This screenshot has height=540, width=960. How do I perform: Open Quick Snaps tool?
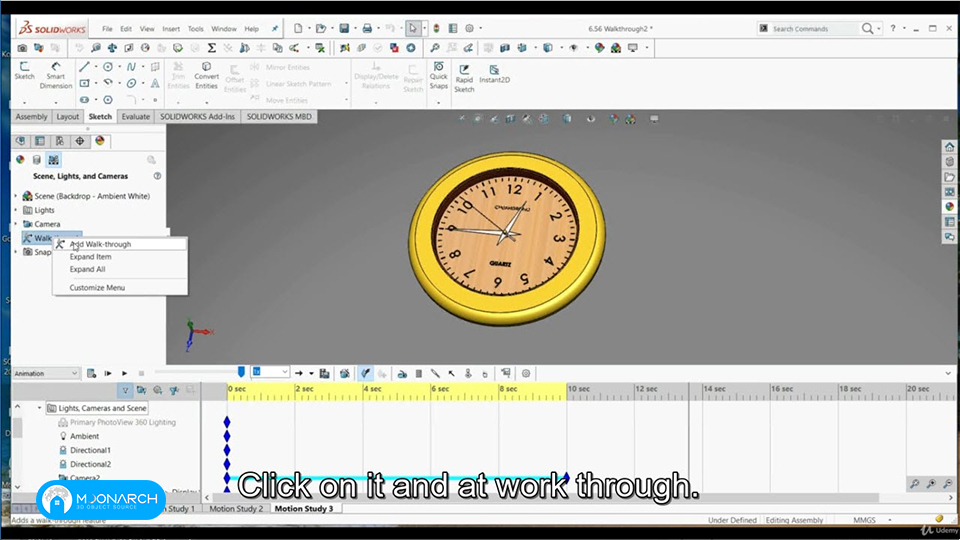(x=438, y=75)
